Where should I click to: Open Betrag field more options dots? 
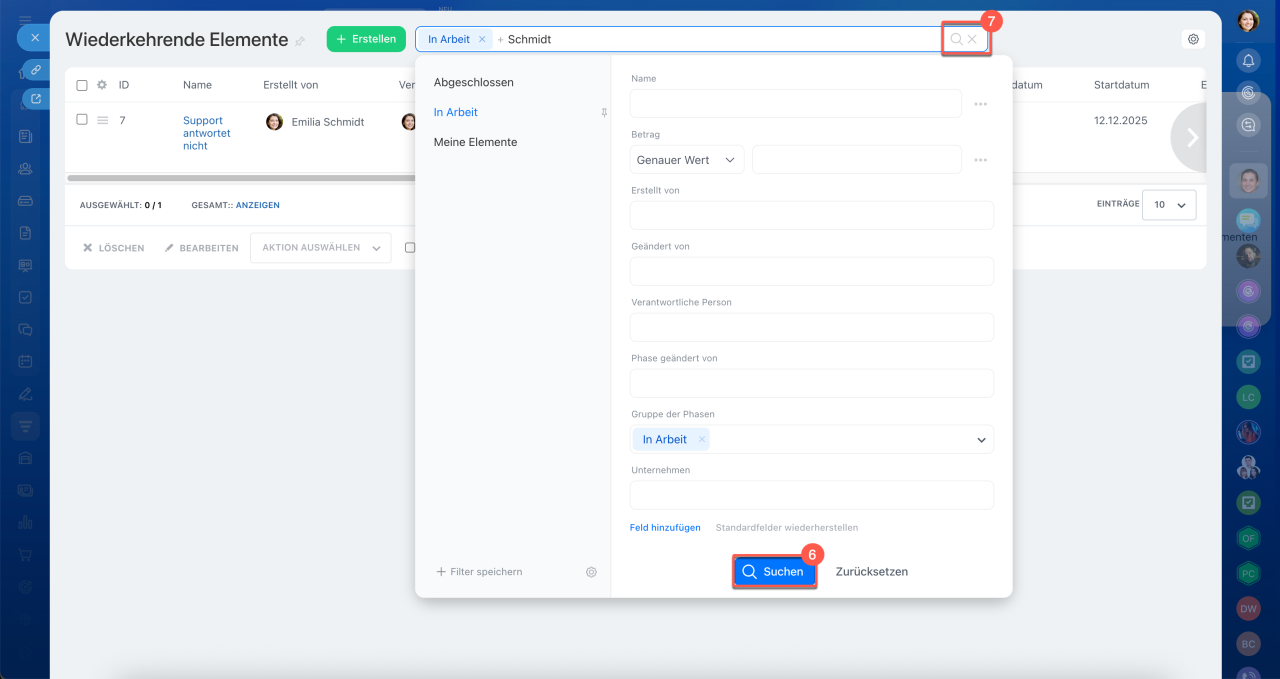pos(980,160)
